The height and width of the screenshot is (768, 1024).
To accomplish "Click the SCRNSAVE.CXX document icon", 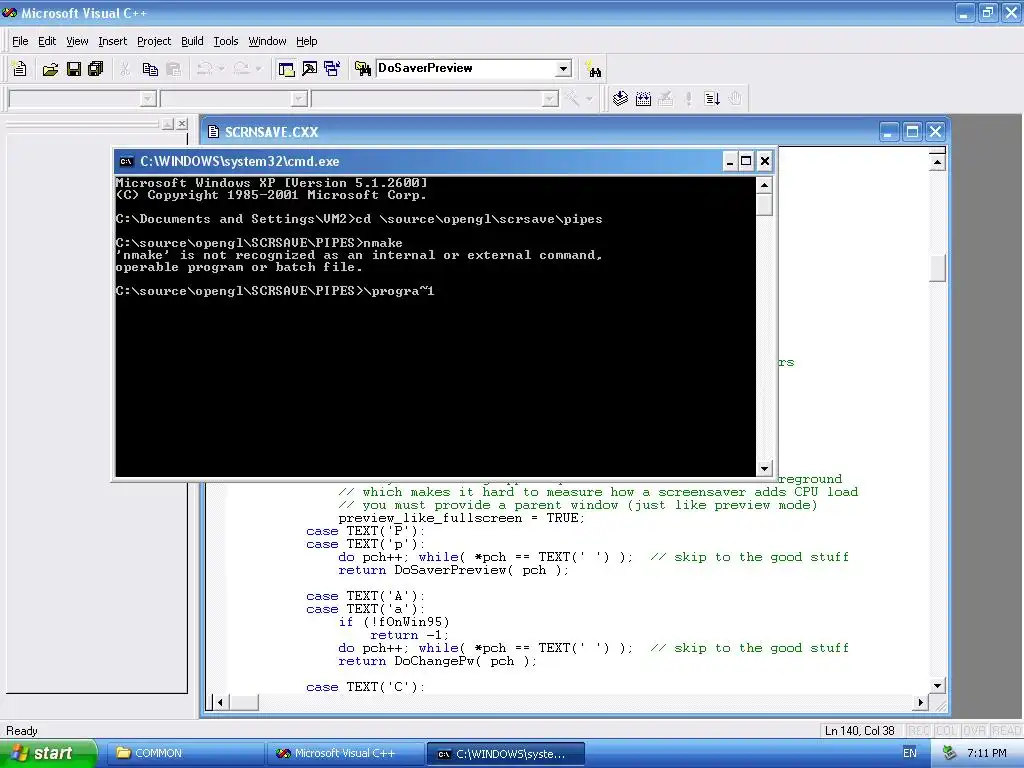I will (213, 132).
